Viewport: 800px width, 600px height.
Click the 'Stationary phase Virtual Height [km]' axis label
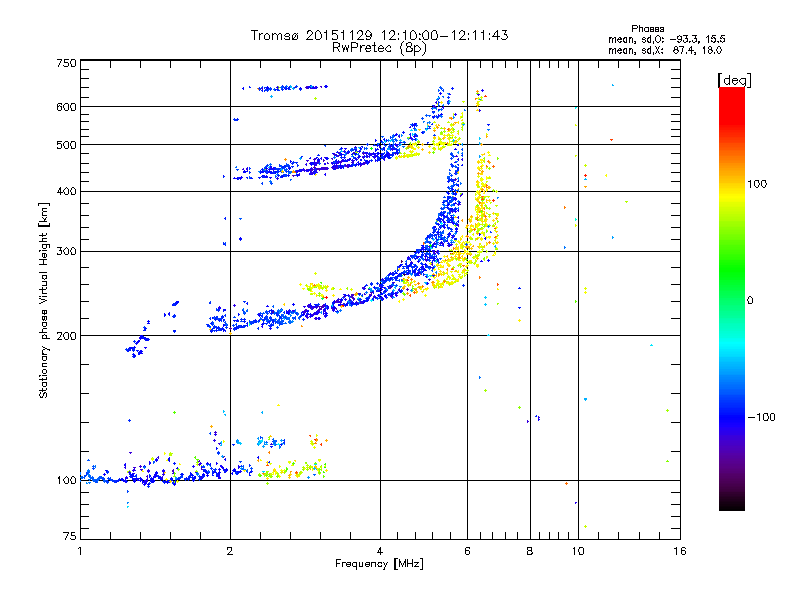[x=43, y=301]
